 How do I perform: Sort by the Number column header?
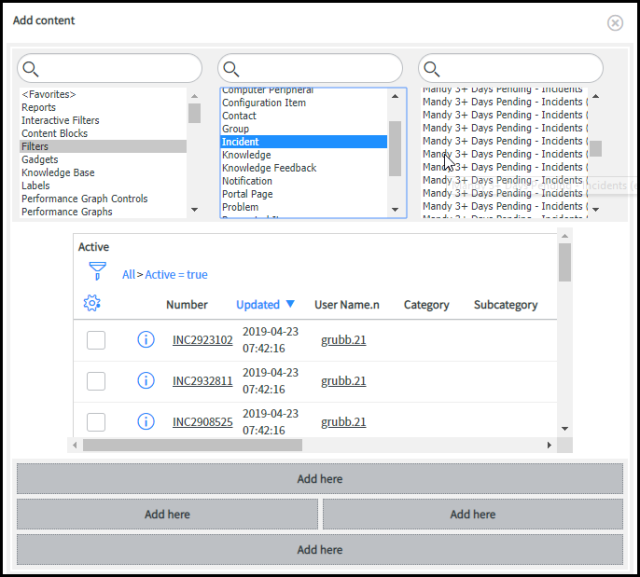[187, 305]
